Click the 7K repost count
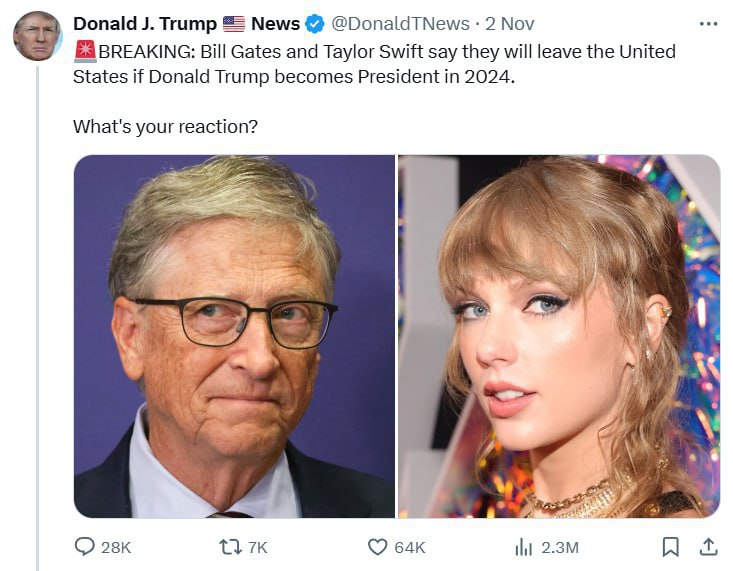 [x=256, y=547]
